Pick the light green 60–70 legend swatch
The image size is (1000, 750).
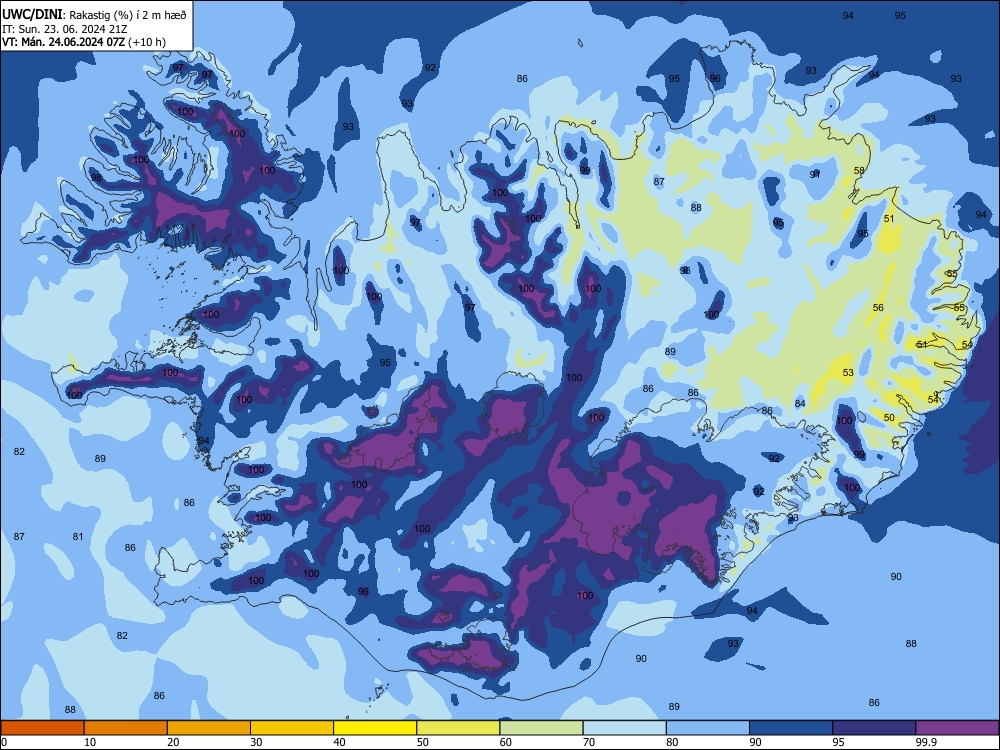541,728
